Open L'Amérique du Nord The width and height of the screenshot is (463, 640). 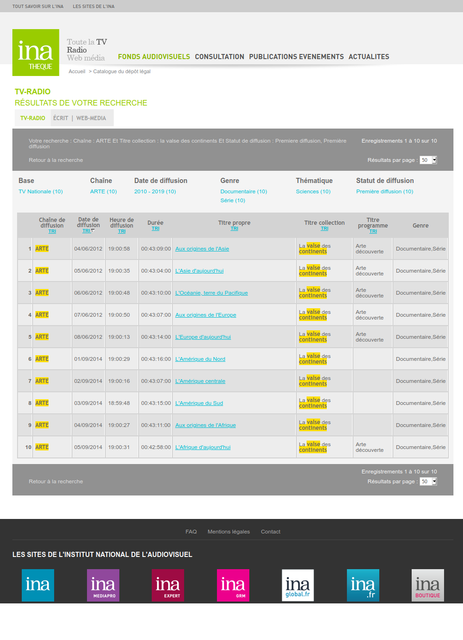click(200, 359)
